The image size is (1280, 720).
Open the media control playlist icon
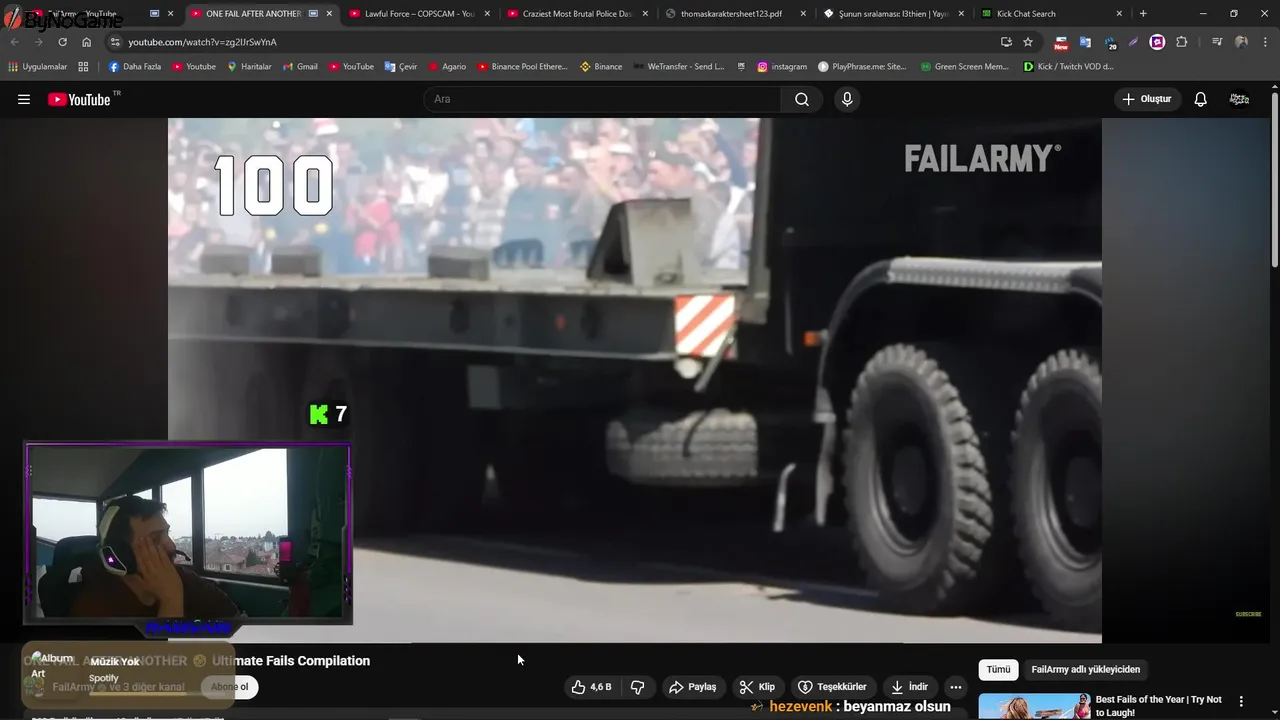pos(1217,42)
